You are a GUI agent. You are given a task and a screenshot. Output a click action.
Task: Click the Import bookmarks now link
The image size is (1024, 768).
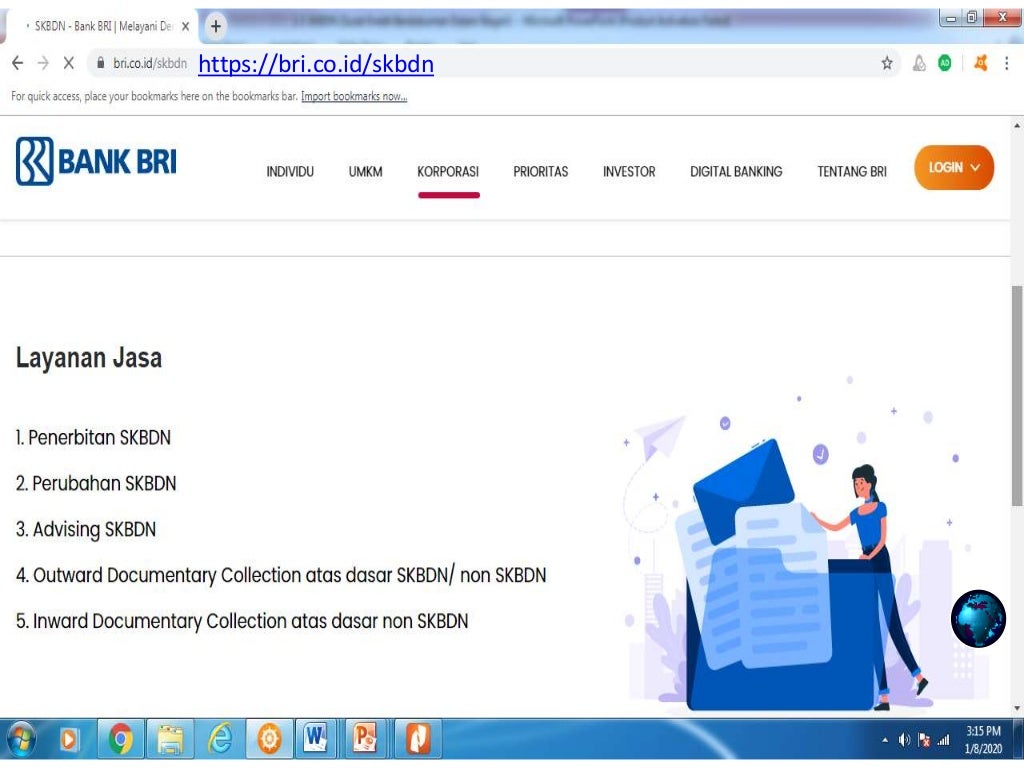coord(354,97)
